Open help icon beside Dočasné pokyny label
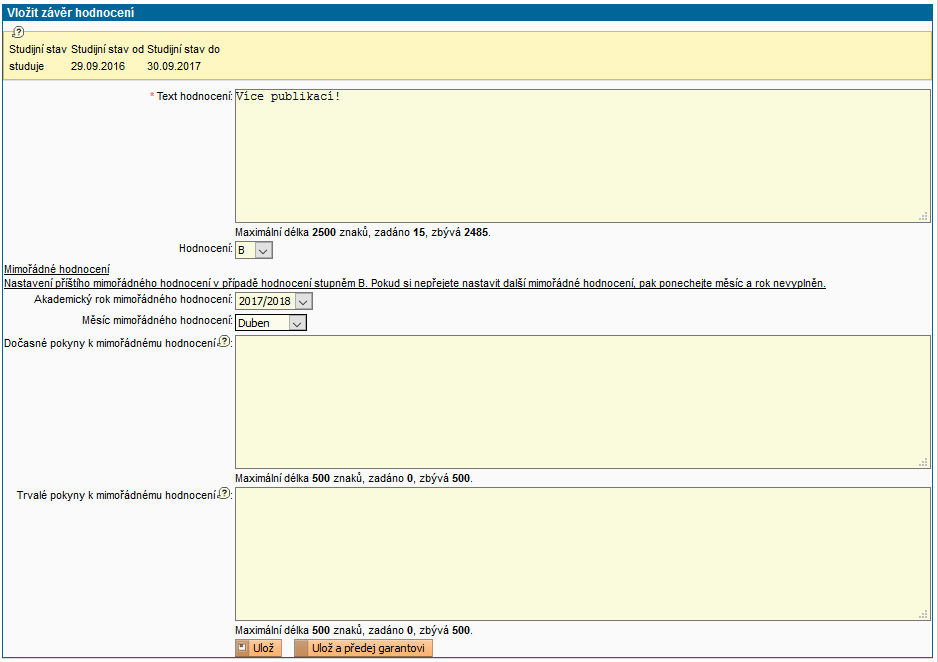Screen dimensions: 938x662 coord(223,342)
